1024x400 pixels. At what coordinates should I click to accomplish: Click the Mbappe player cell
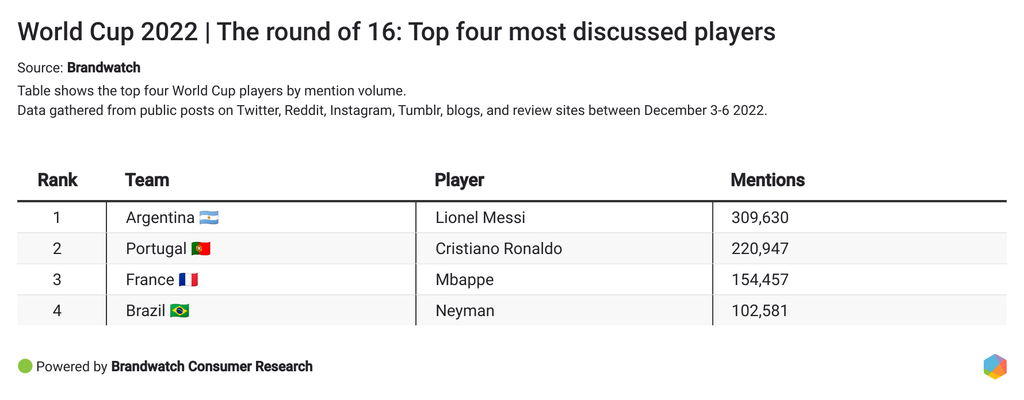coord(464,280)
